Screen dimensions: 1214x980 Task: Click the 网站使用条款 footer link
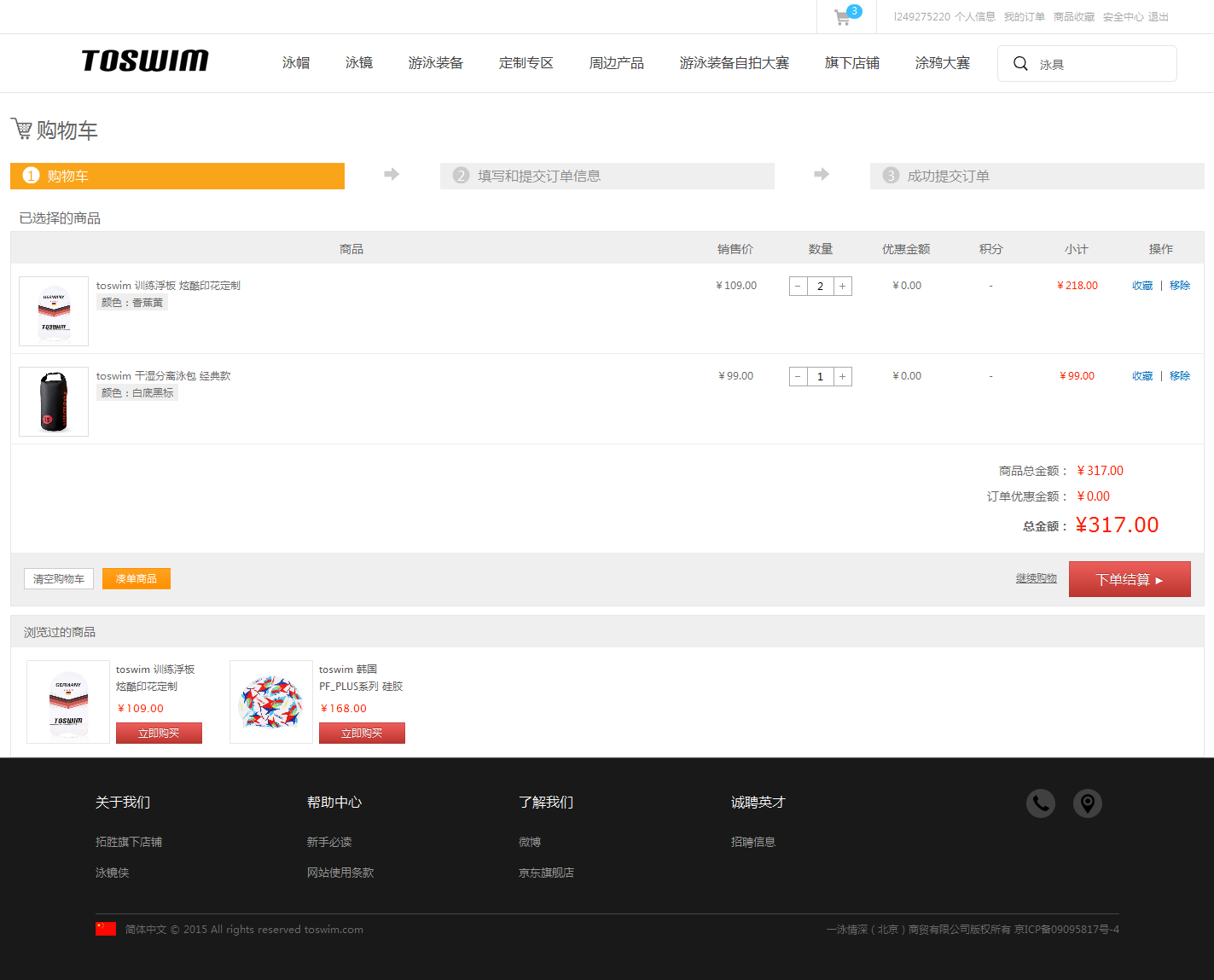coord(340,873)
